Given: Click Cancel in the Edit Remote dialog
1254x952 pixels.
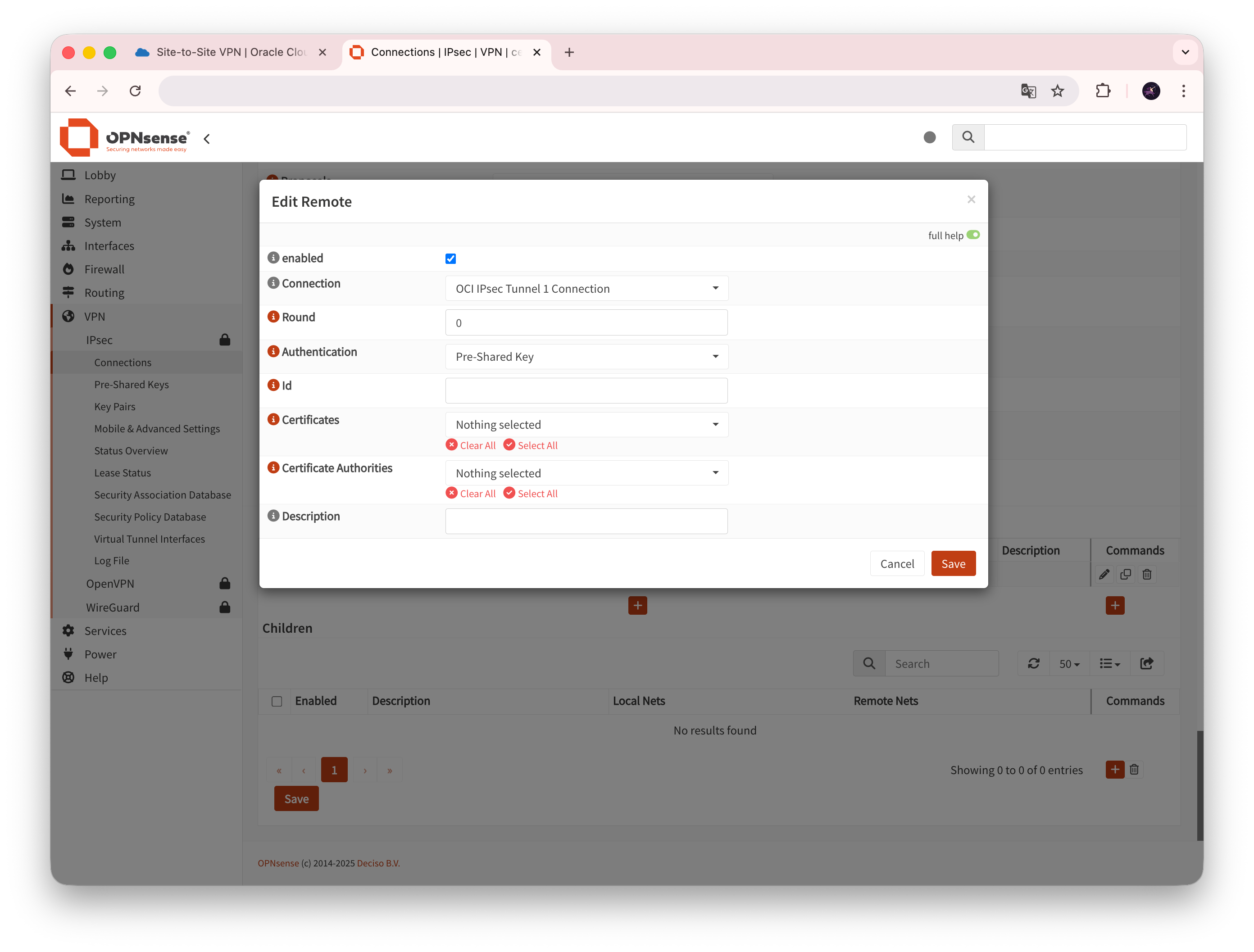Looking at the screenshot, I should [897, 563].
